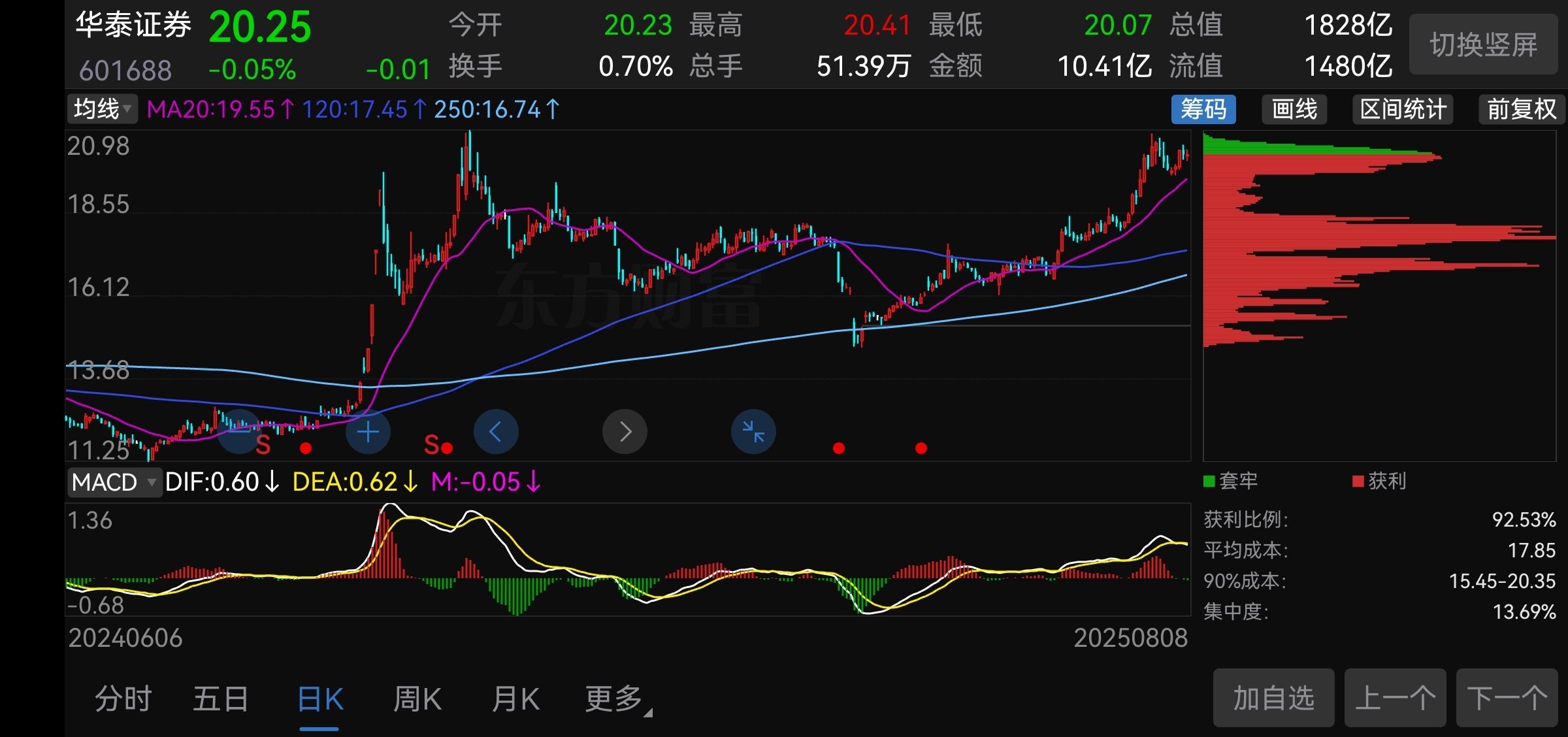Change the 前复权 adjustment setting

click(1522, 109)
